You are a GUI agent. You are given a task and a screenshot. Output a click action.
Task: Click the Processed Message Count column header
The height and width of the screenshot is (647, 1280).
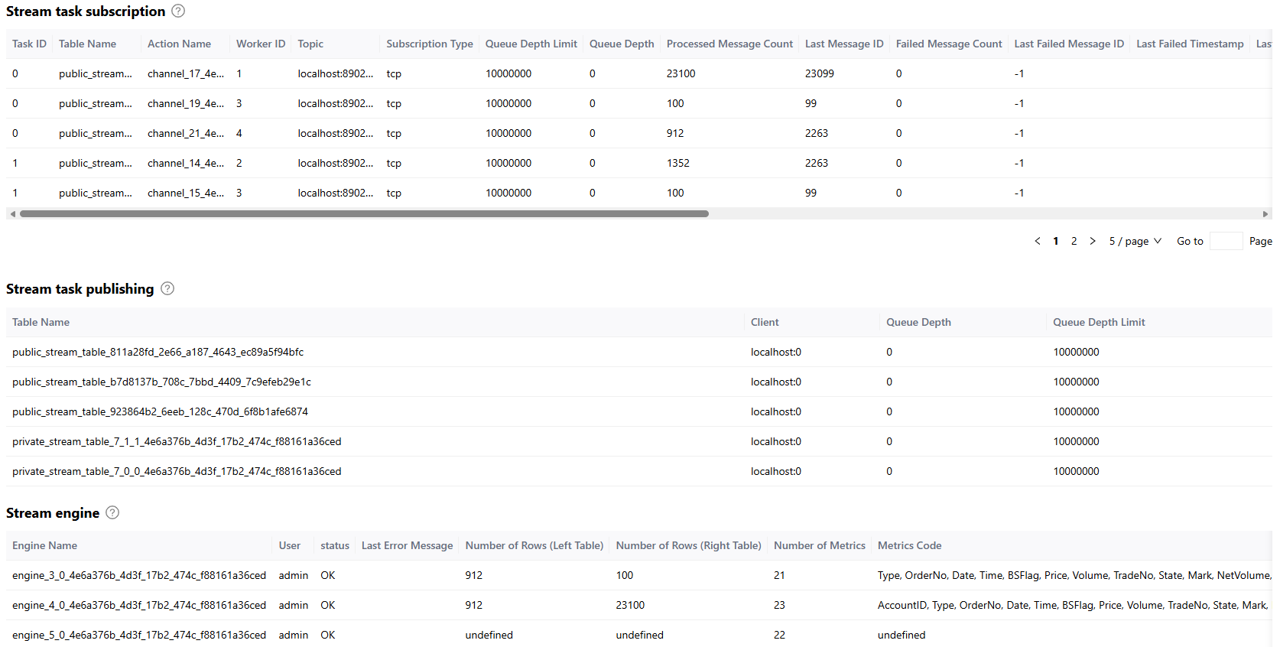[x=729, y=44]
